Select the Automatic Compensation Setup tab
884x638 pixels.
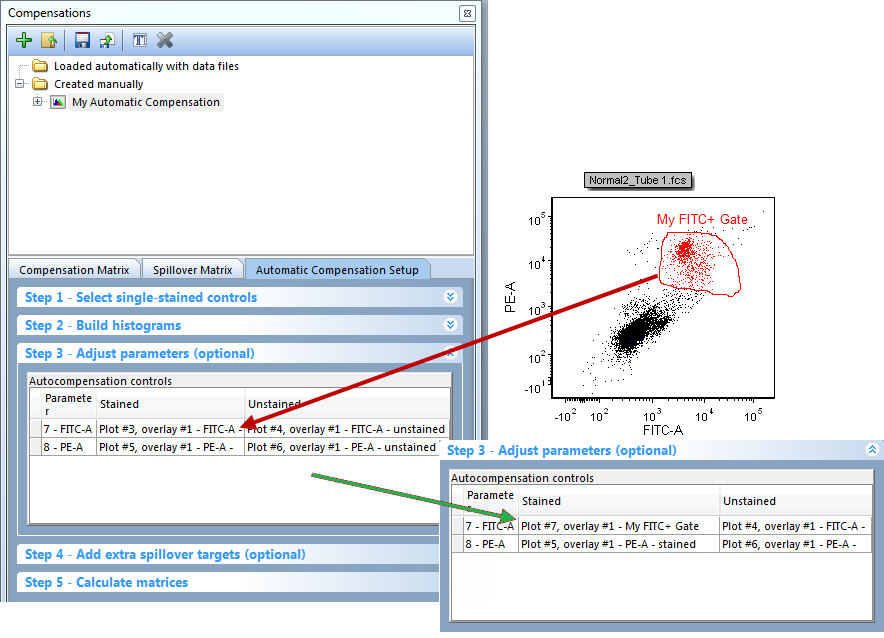(x=338, y=270)
